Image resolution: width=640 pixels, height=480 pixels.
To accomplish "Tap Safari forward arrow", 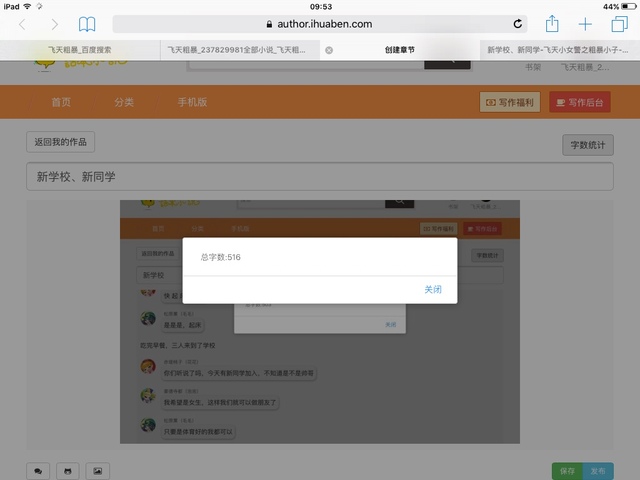I will click(54, 24).
